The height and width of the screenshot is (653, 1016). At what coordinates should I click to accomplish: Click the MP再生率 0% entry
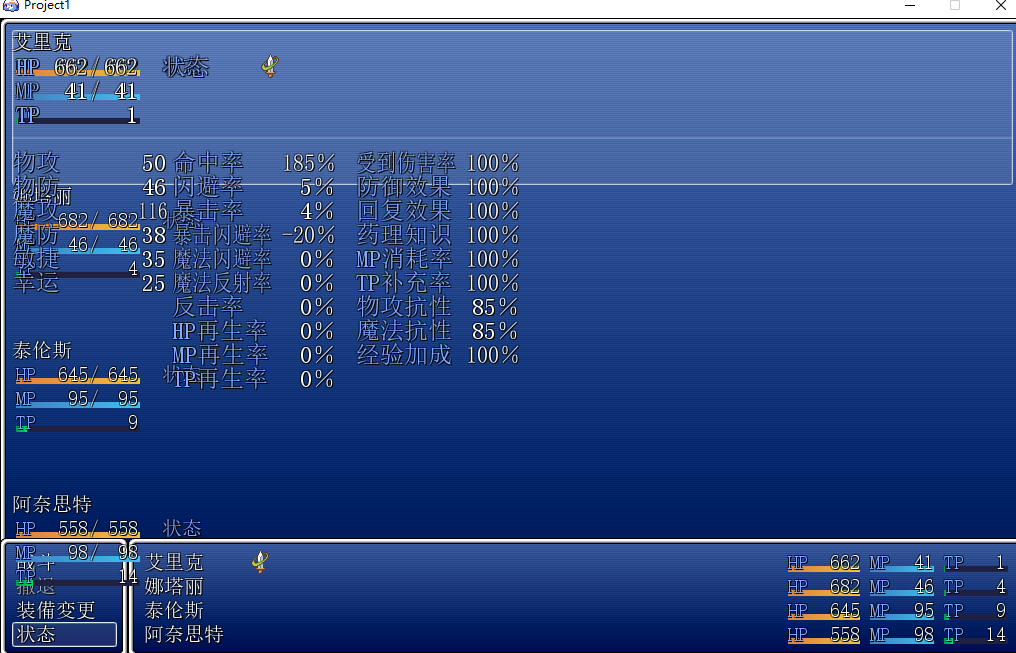coord(254,355)
